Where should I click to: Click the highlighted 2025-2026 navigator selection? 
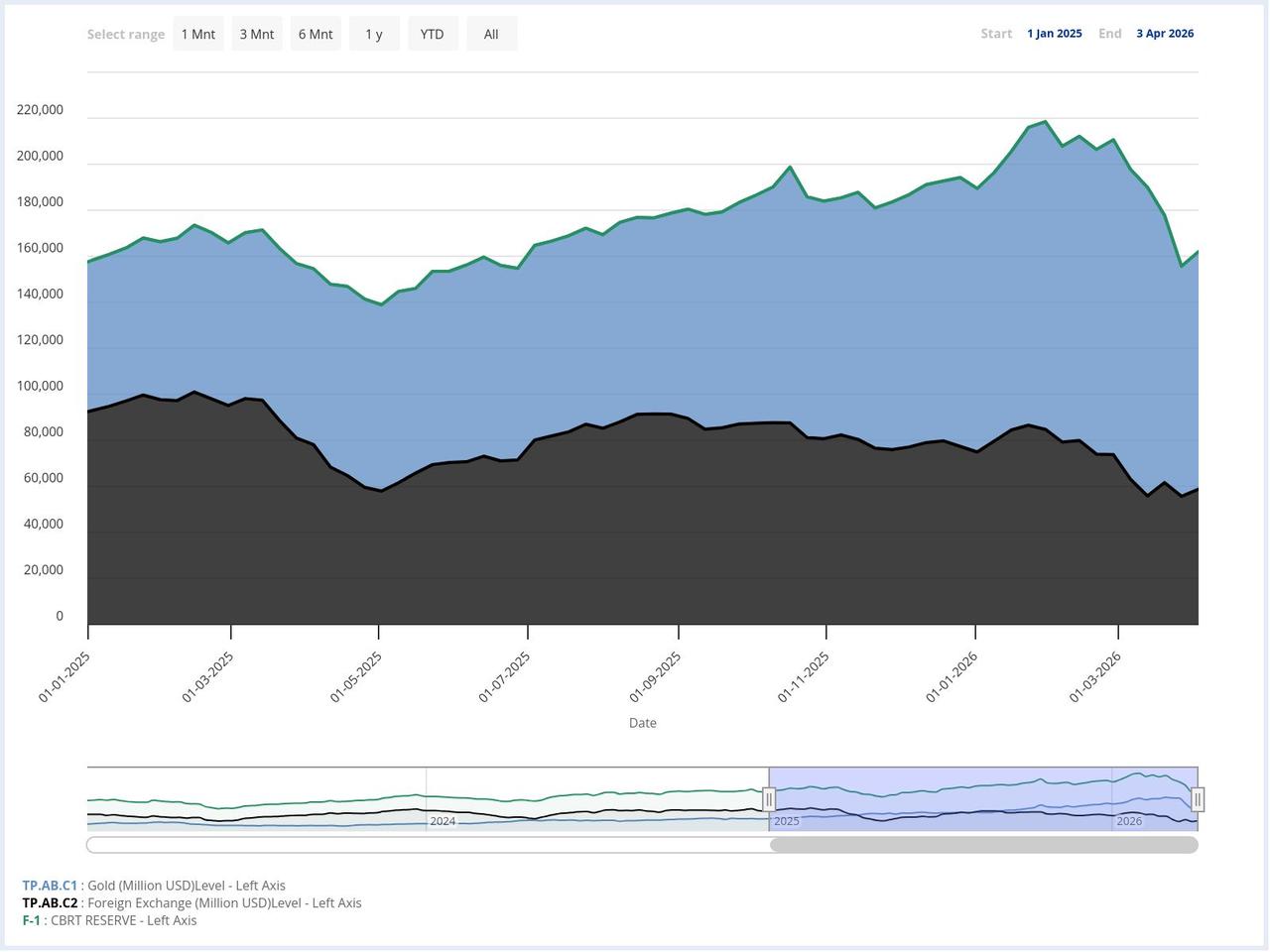point(982,798)
